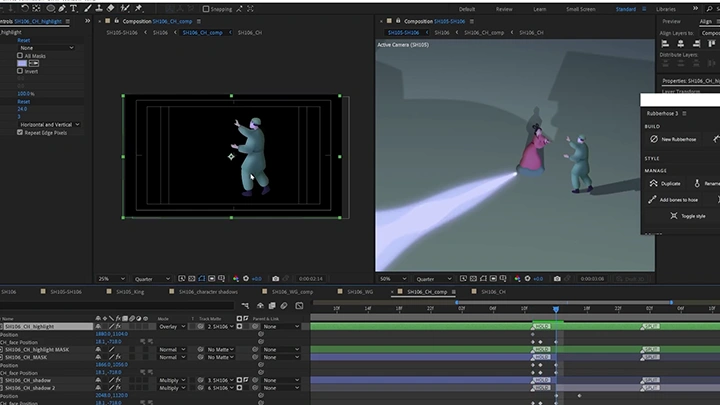Open the SH105_King timeline tab
This screenshot has height=405, width=720.
(x=130, y=292)
